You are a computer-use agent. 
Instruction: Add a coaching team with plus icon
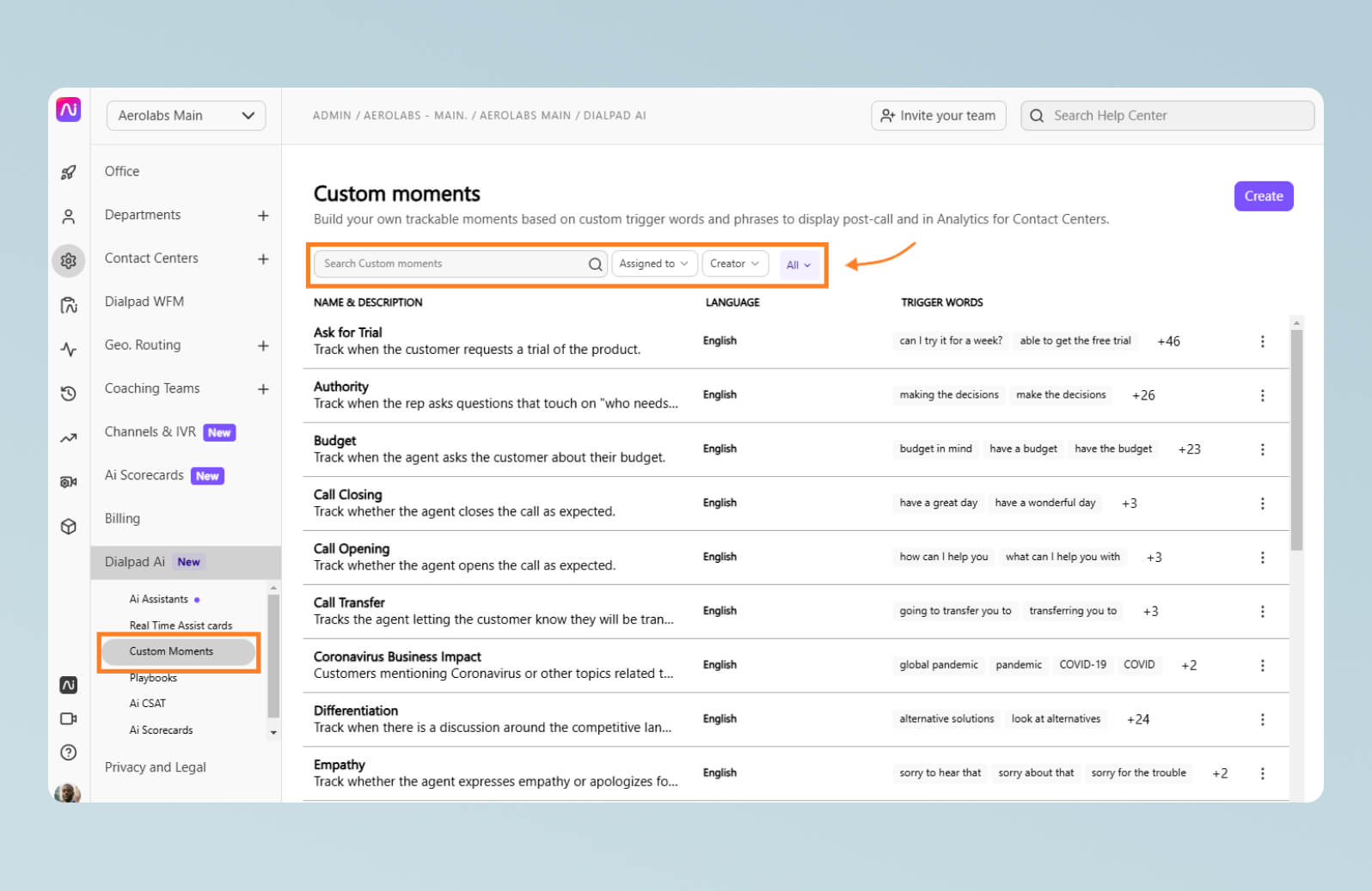point(263,389)
